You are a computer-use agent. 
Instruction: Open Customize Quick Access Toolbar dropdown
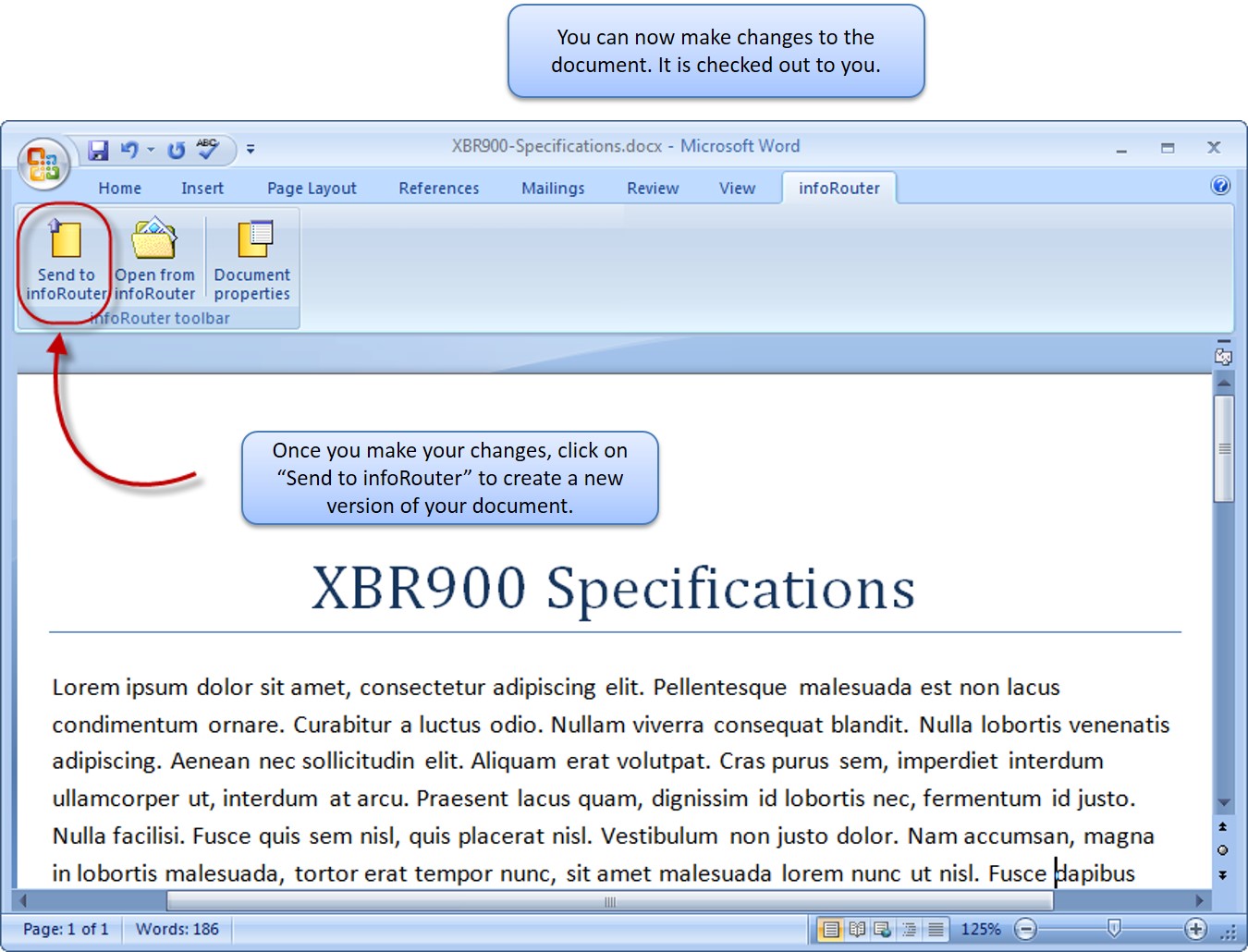tap(251, 149)
